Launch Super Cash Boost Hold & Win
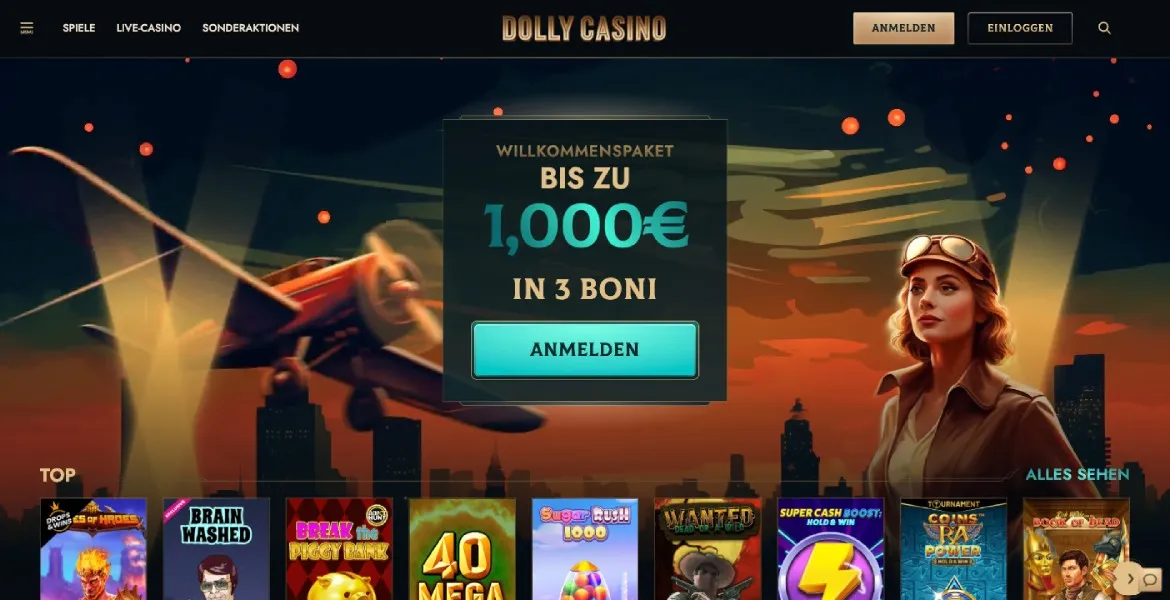 click(830, 549)
